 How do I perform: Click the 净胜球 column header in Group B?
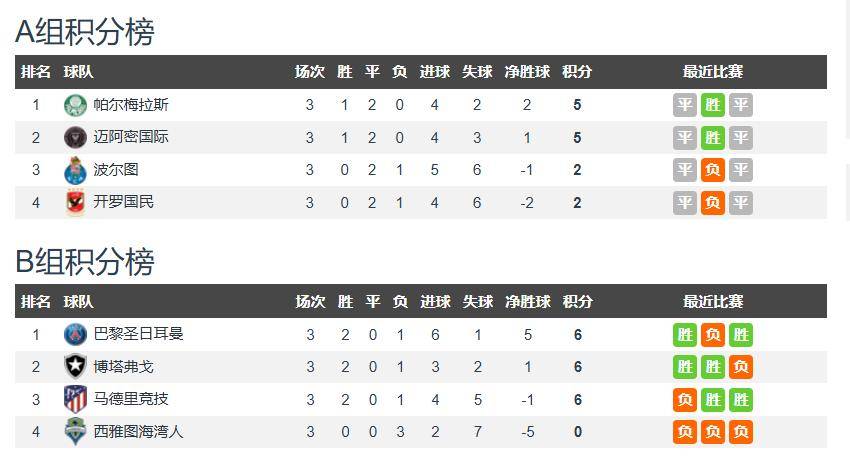pyautogui.click(x=528, y=301)
